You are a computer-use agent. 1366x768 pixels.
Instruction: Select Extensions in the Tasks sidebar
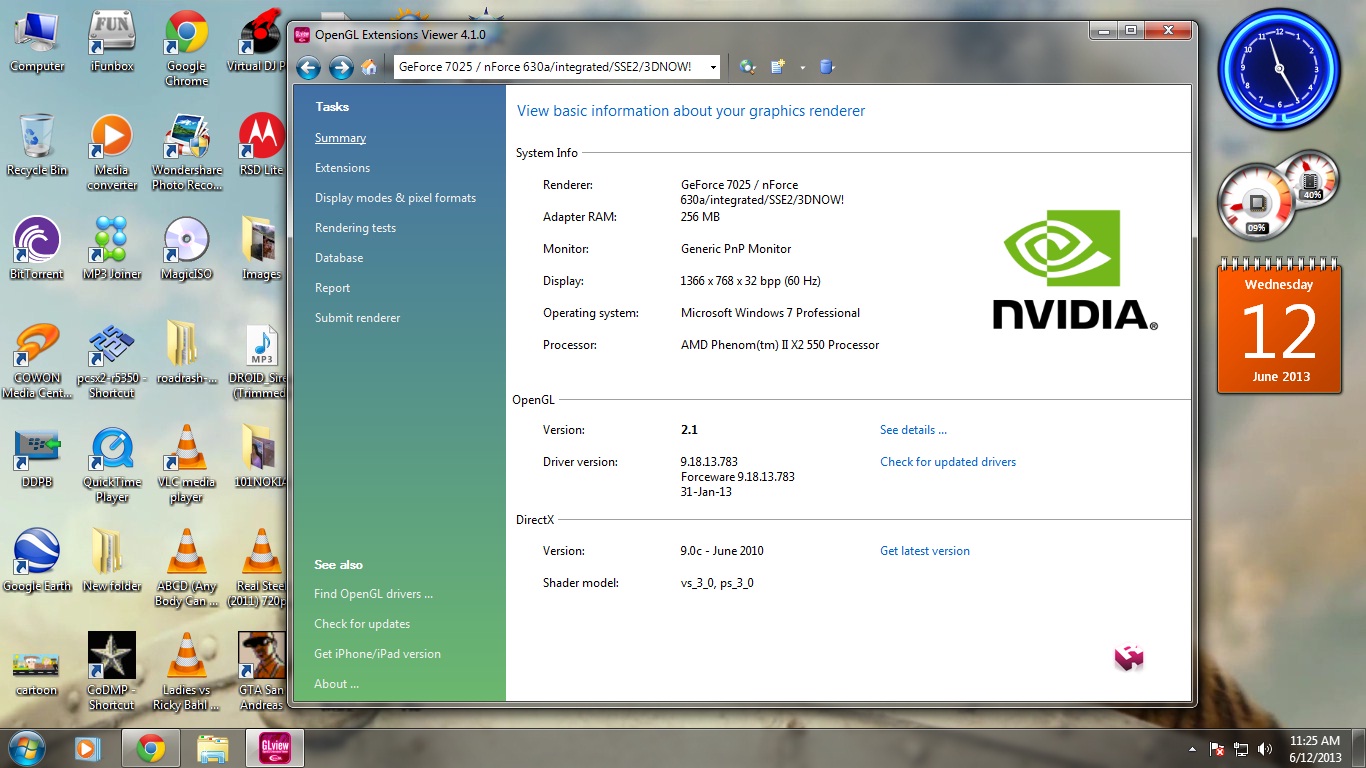pyautogui.click(x=342, y=168)
